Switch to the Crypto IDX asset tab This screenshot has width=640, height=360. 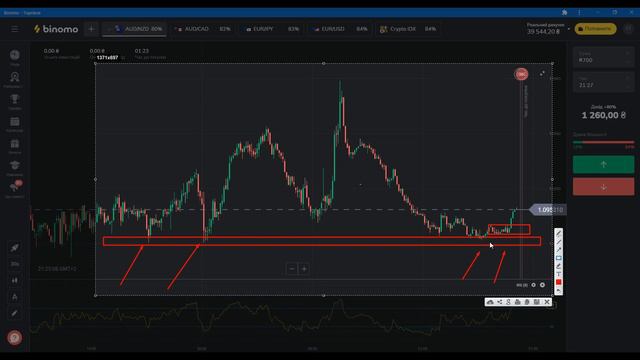tap(408, 29)
